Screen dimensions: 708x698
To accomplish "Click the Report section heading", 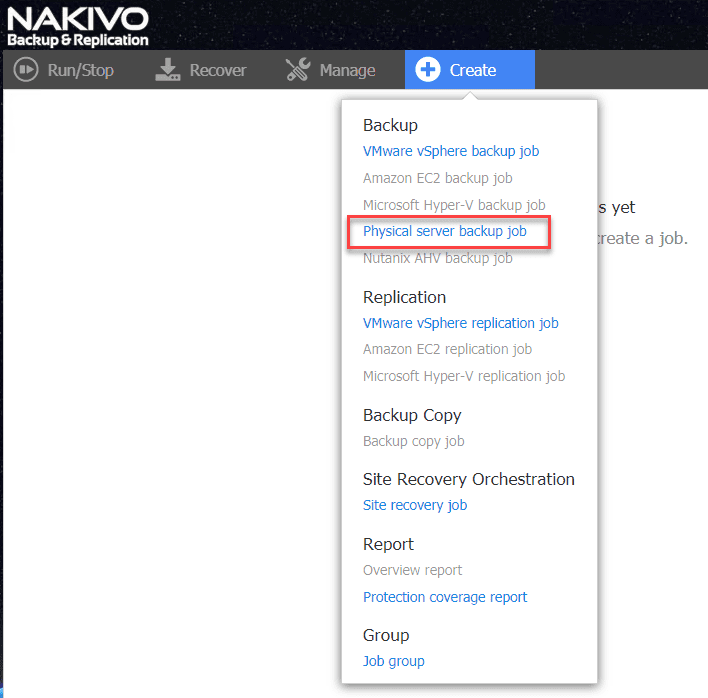I will 388,544.
